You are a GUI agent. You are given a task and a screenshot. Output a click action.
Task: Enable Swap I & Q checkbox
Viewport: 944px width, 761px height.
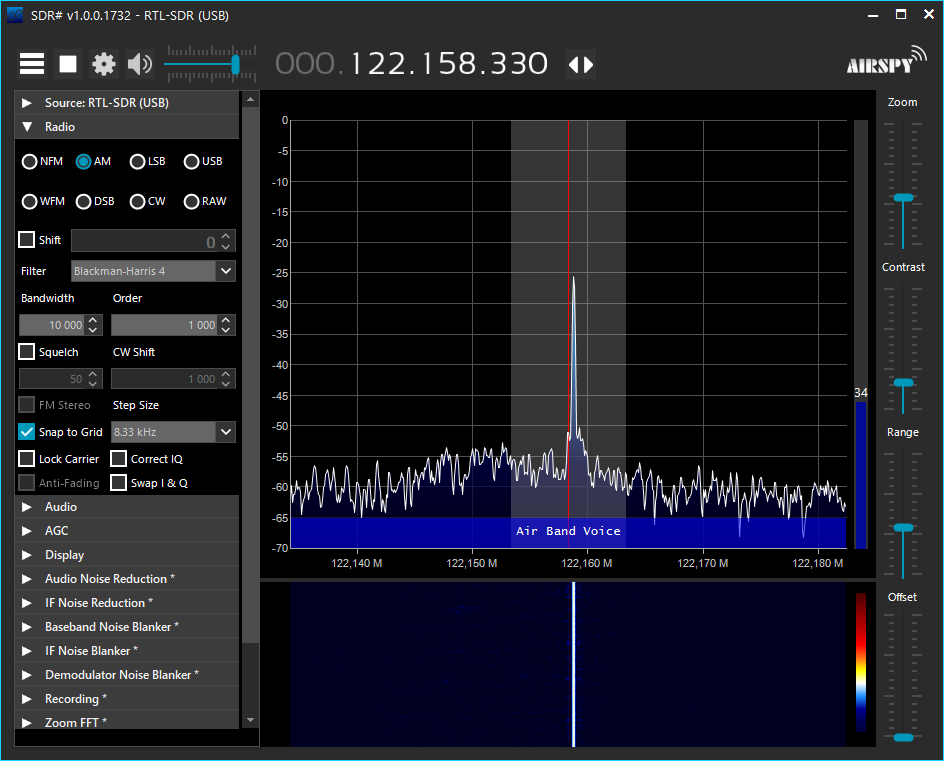[119, 483]
